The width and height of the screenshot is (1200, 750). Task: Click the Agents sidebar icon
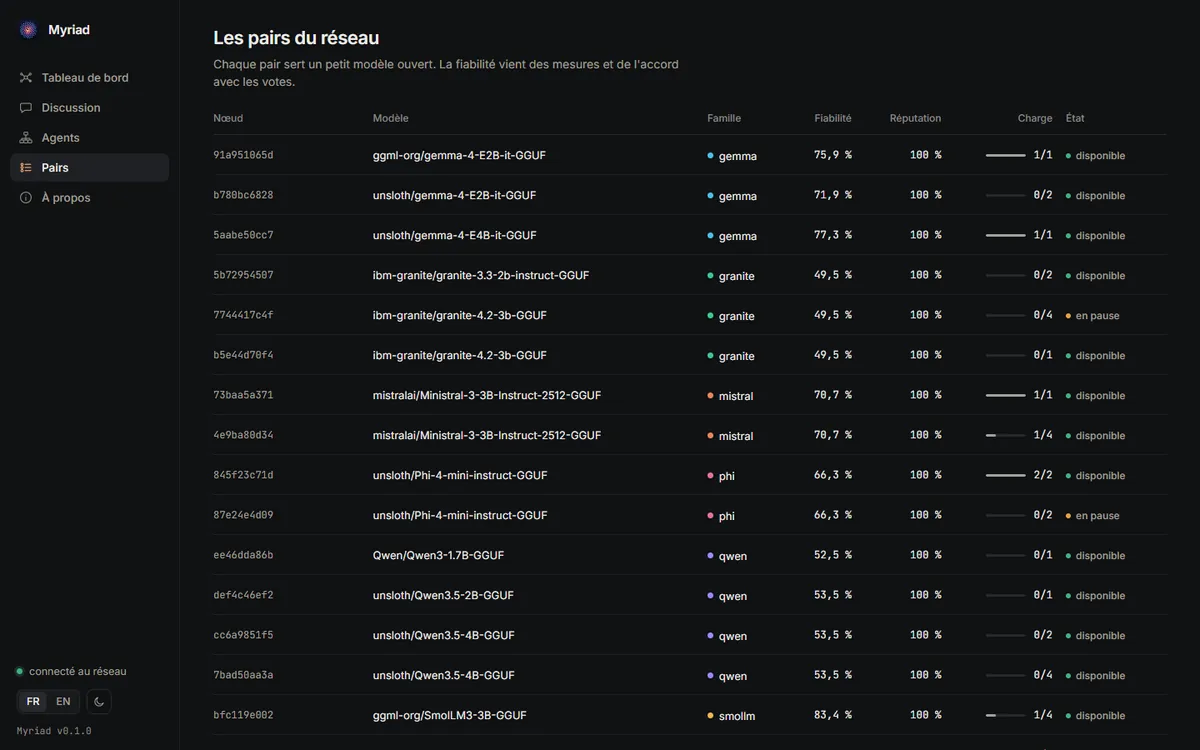pos(26,138)
